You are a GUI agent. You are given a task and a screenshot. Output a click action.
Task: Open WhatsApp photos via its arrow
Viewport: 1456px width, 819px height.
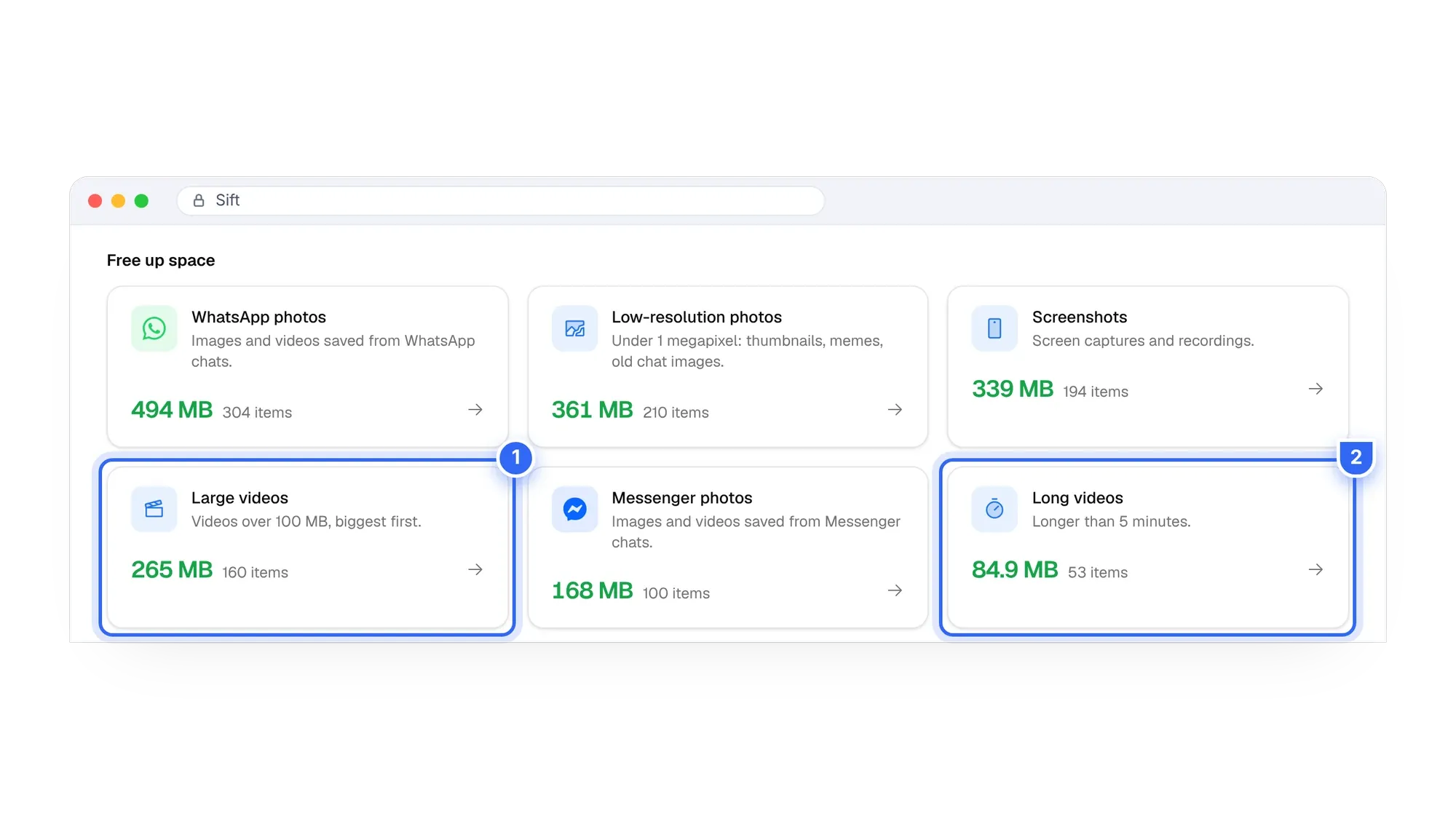pyautogui.click(x=475, y=410)
